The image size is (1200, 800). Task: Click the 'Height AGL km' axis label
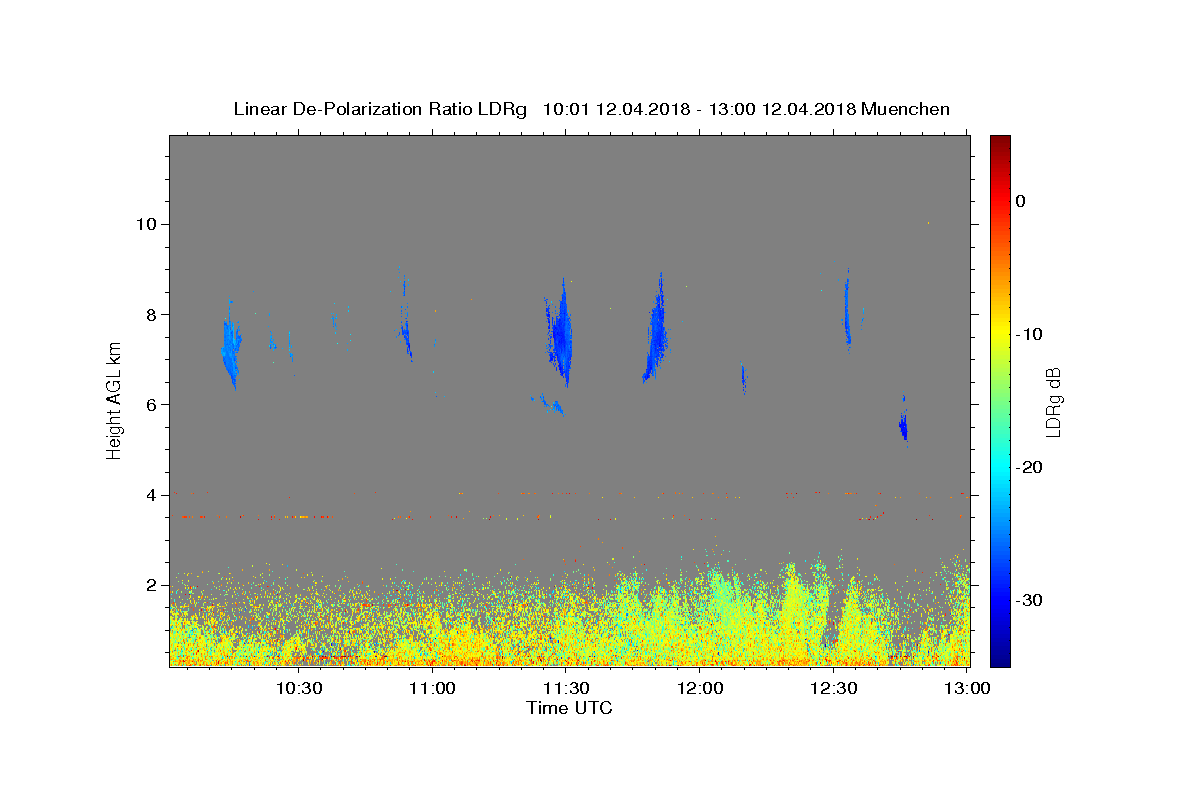pos(115,401)
